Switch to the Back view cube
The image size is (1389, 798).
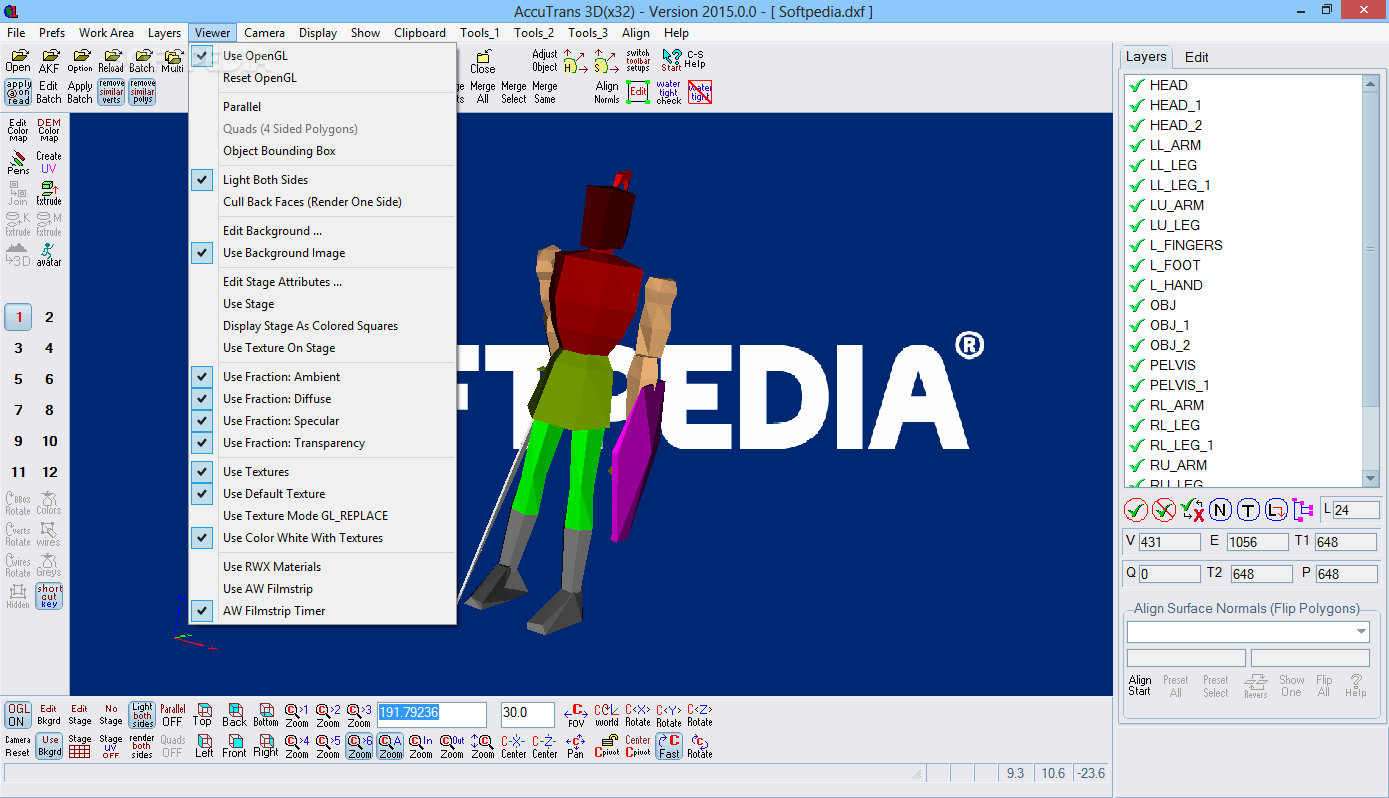(x=234, y=714)
